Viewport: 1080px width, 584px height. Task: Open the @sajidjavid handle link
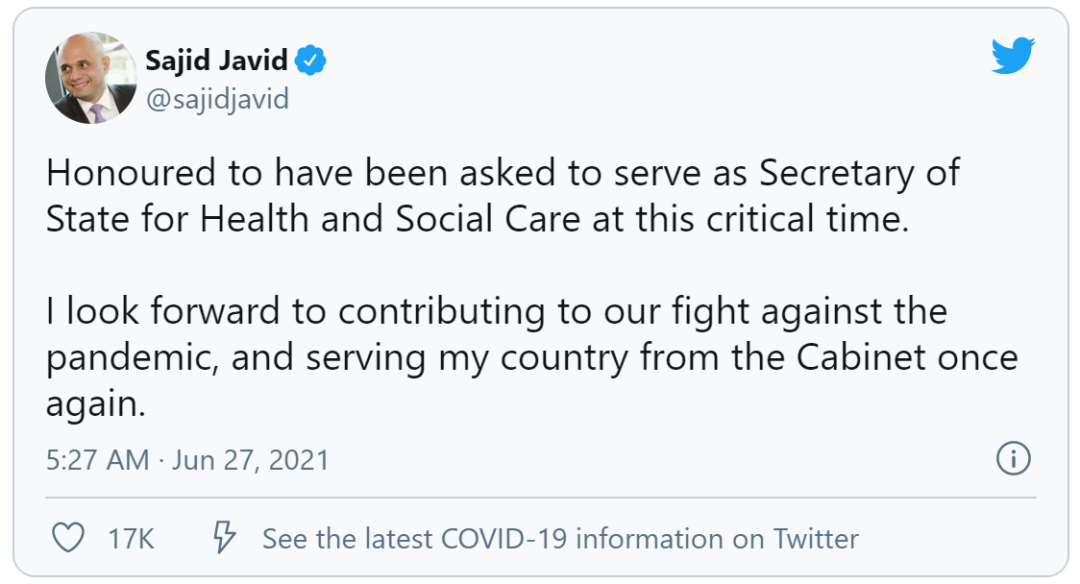coord(216,100)
